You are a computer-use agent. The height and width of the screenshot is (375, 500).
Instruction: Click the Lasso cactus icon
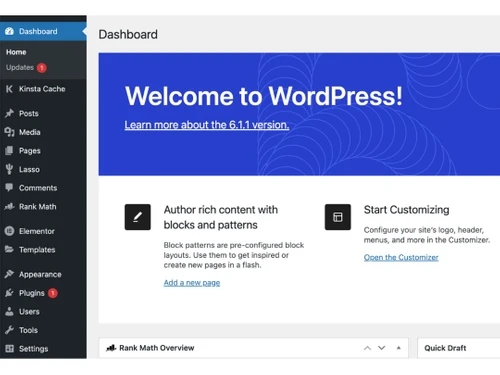pos(9,169)
